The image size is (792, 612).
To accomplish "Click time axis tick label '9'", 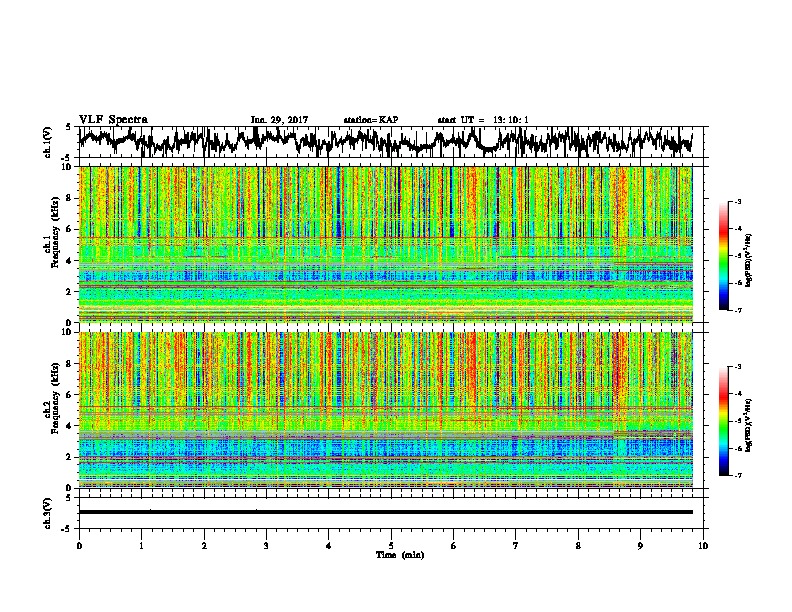I will point(640,546).
